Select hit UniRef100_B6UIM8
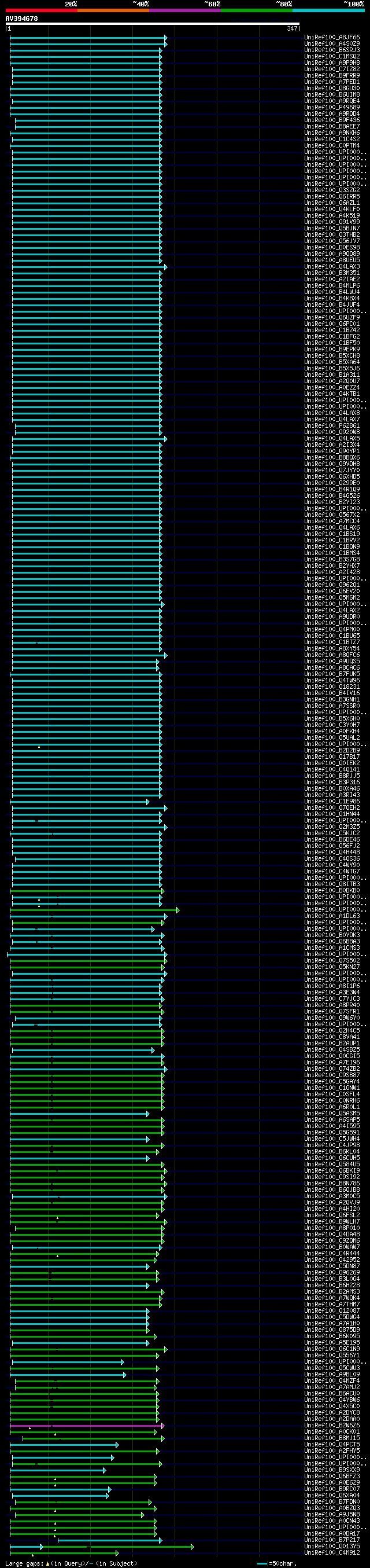 point(332,95)
